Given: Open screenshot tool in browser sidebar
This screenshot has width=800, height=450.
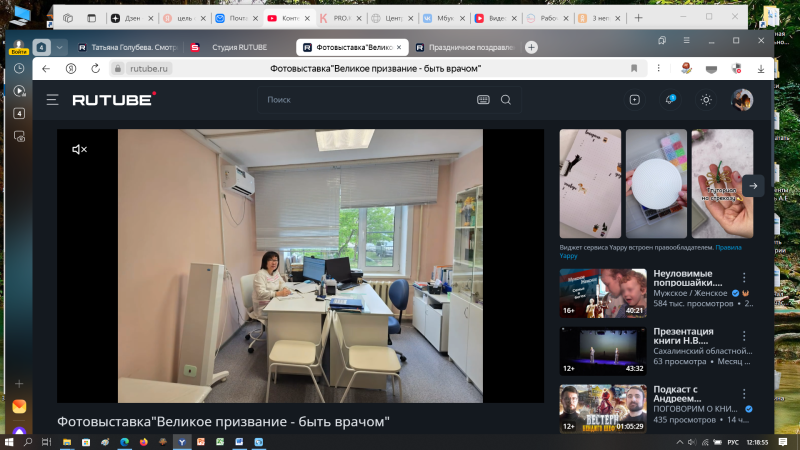Looking at the screenshot, I should 19,136.
